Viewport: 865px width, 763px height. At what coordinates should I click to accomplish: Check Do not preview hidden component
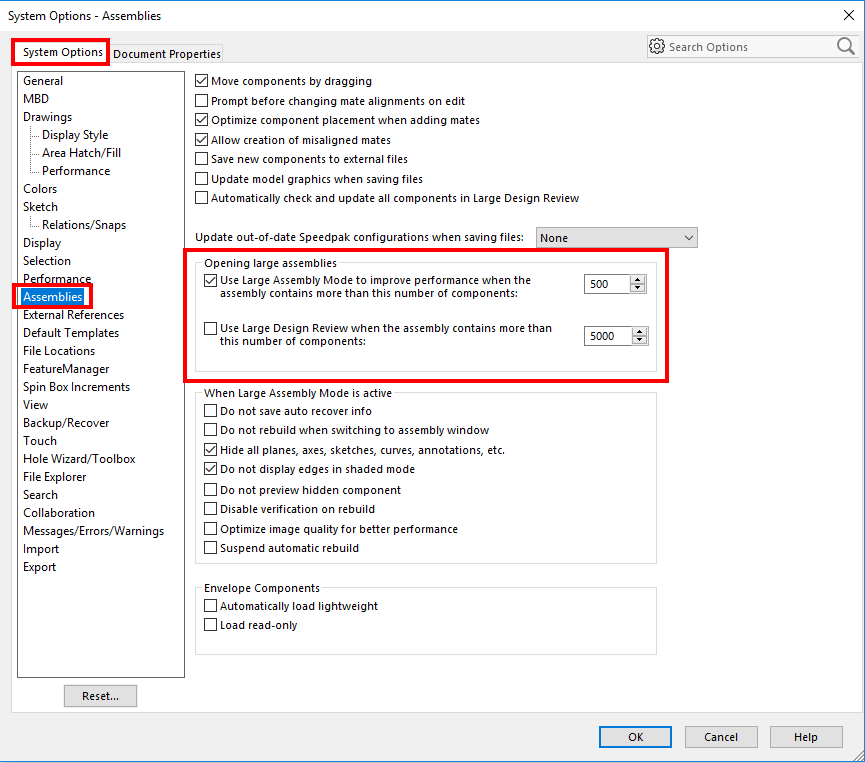[x=210, y=490]
